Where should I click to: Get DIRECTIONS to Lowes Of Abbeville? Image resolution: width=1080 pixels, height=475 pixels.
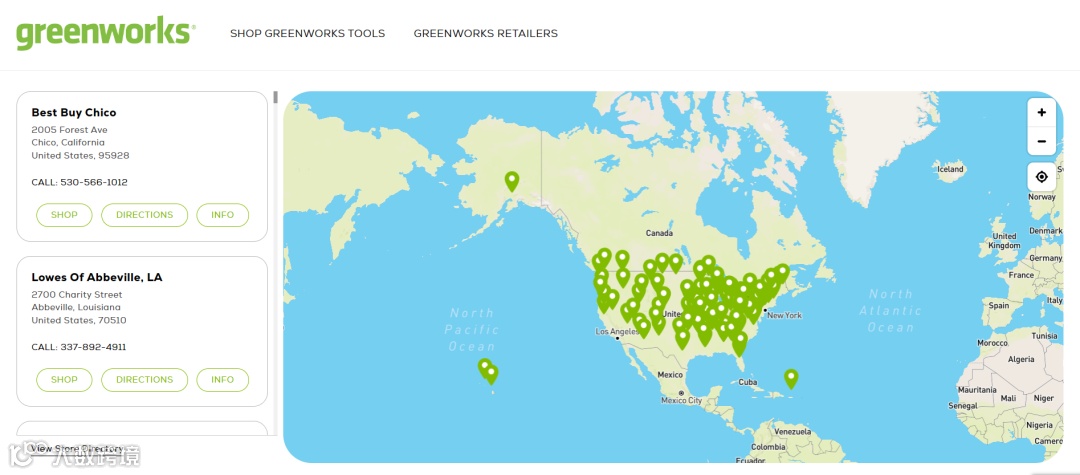tap(145, 379)
